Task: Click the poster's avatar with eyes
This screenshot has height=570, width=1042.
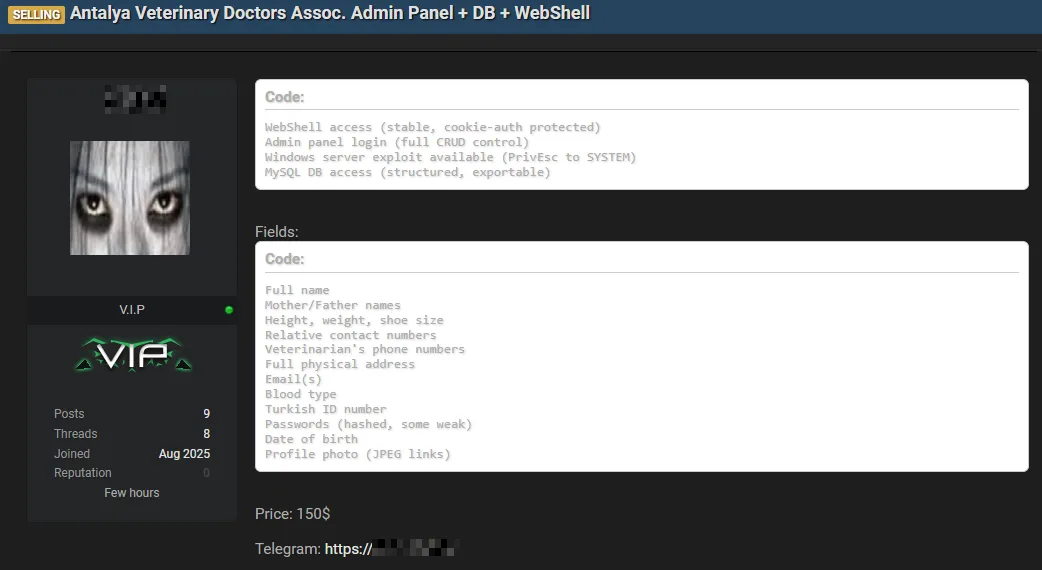Action: pos(130,197)
